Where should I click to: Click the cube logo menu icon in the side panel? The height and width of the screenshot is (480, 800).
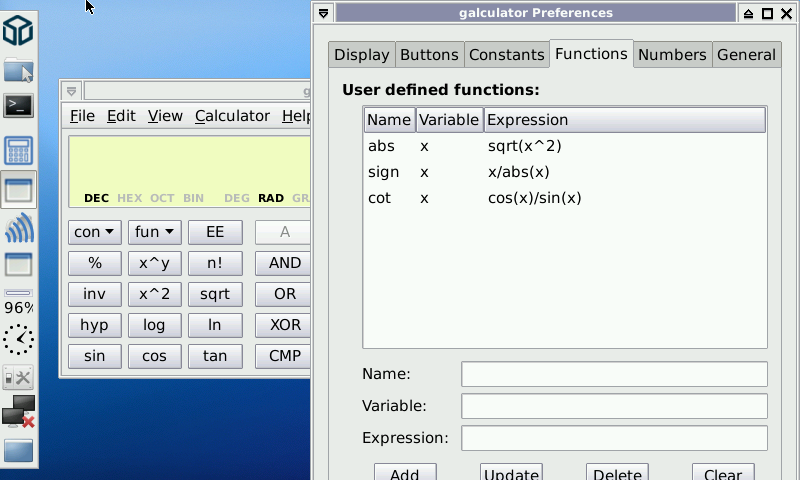18,30
